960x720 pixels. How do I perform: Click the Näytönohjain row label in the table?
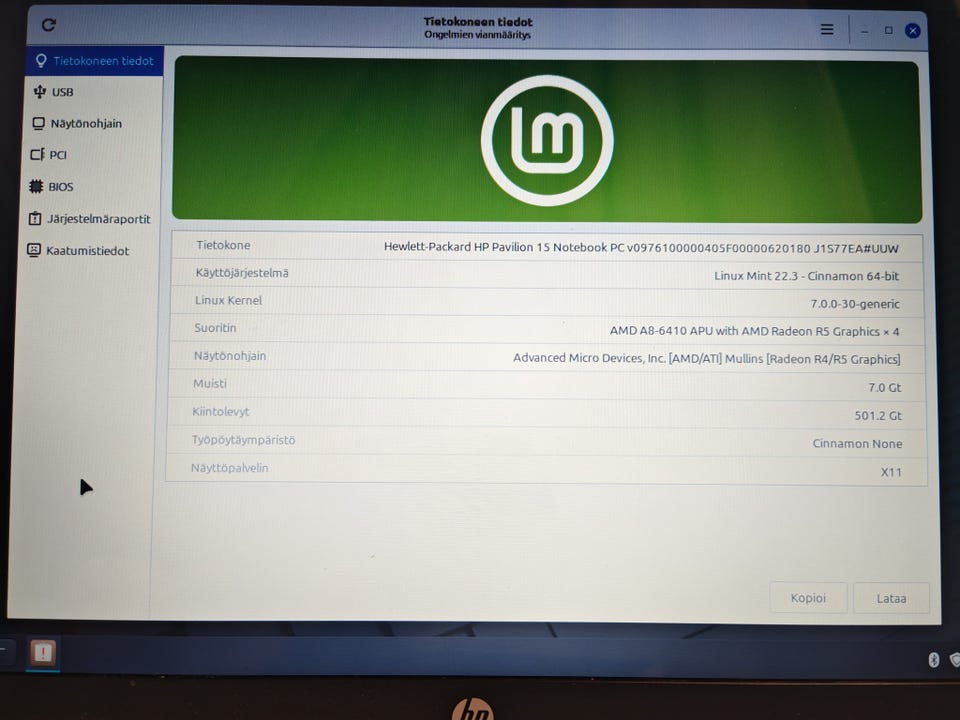(230, 356)
